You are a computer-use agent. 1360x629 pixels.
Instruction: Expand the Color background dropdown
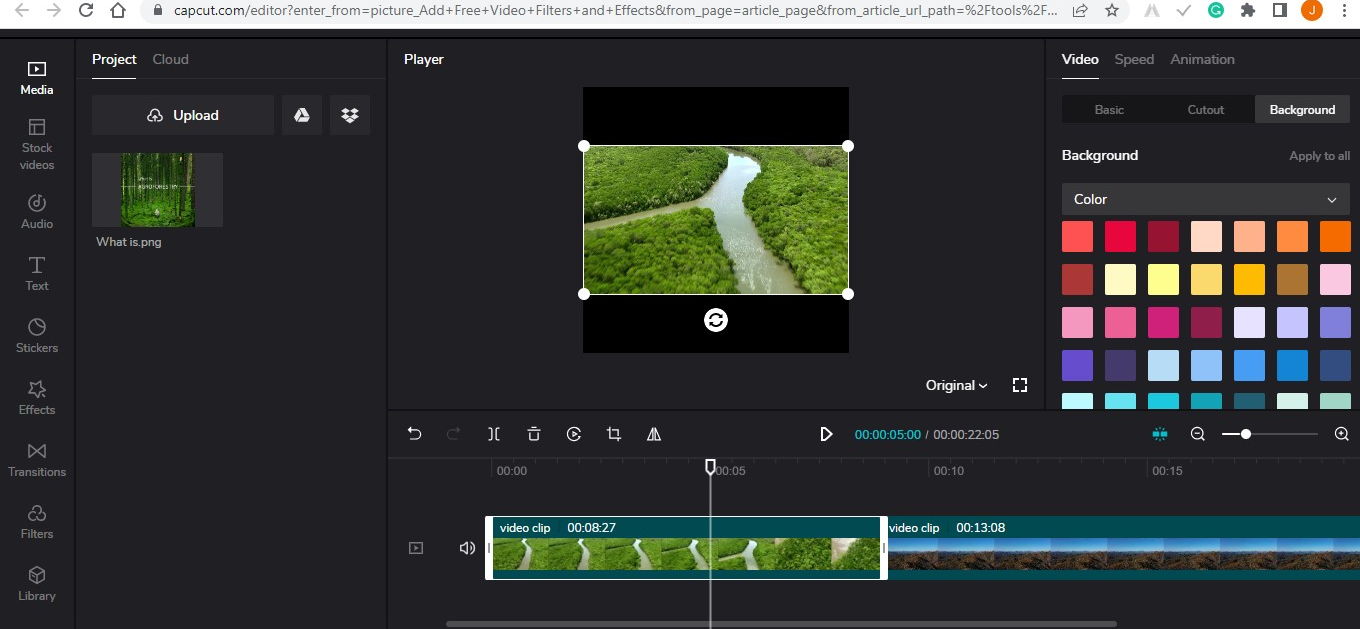pyautogui.click(x=1205, y=199)
